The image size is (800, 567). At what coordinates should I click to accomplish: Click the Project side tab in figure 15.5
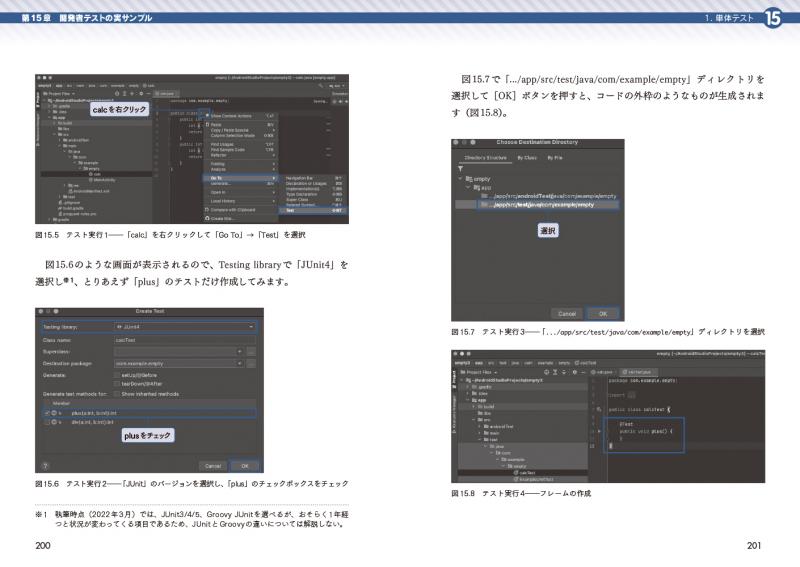38,100
